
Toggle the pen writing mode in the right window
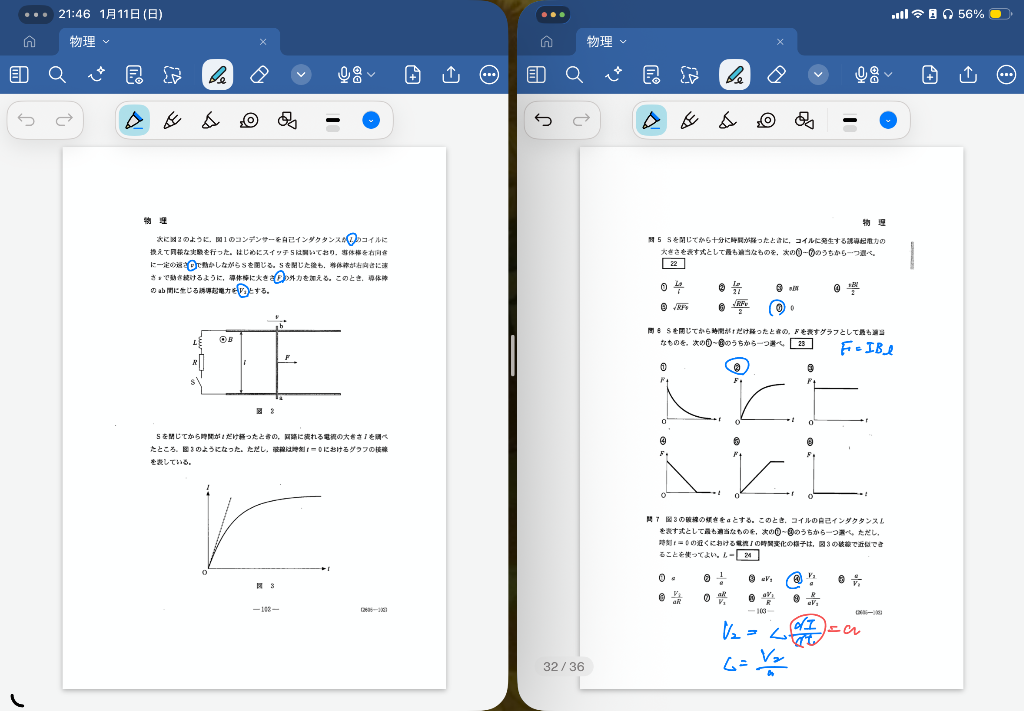[x=734, y=75]
